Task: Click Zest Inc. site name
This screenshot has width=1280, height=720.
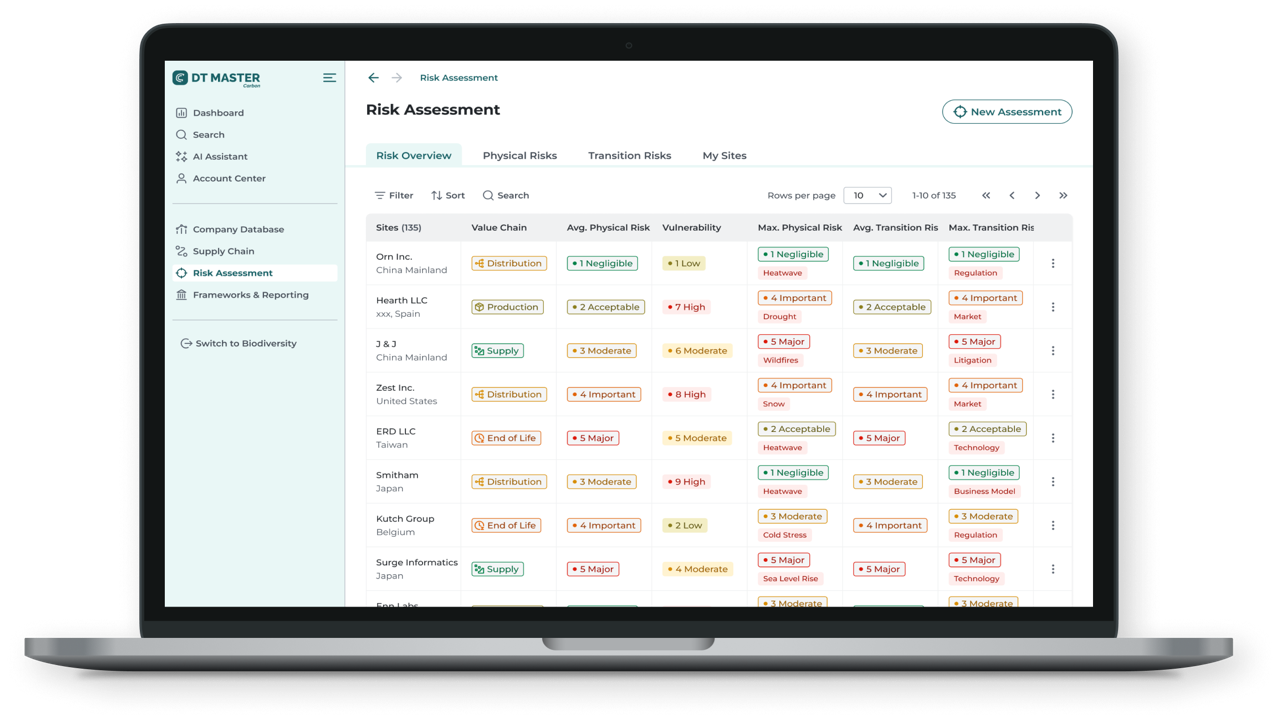Action: click(x=395, y=388)
